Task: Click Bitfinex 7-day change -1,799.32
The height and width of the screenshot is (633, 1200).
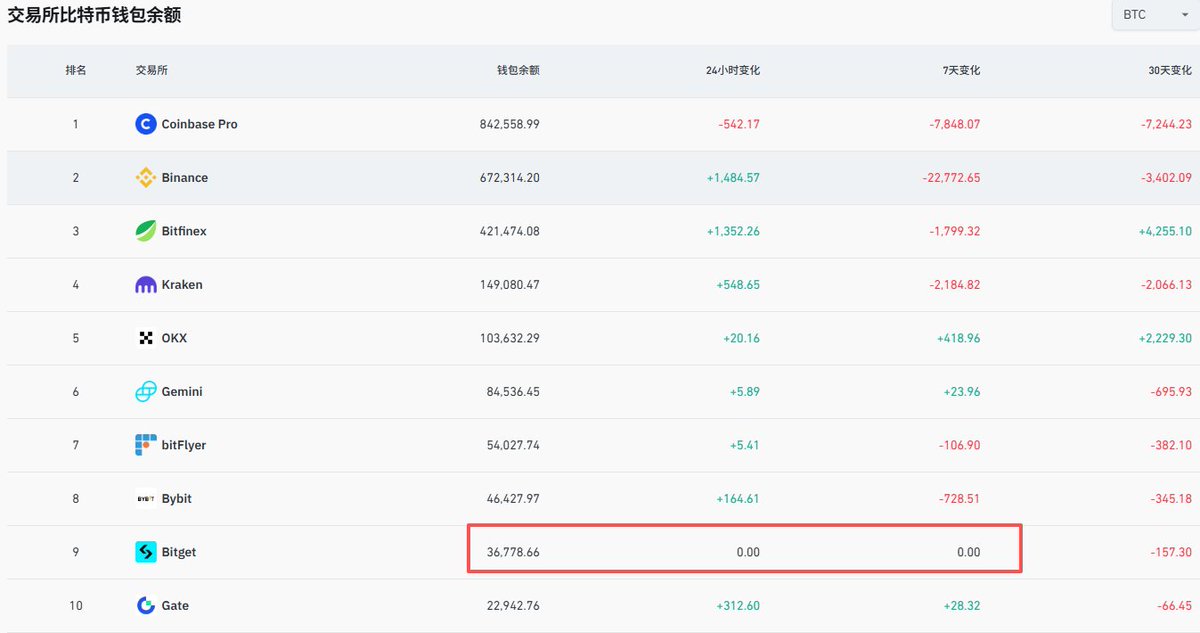Action: click(x=955, y=231)
